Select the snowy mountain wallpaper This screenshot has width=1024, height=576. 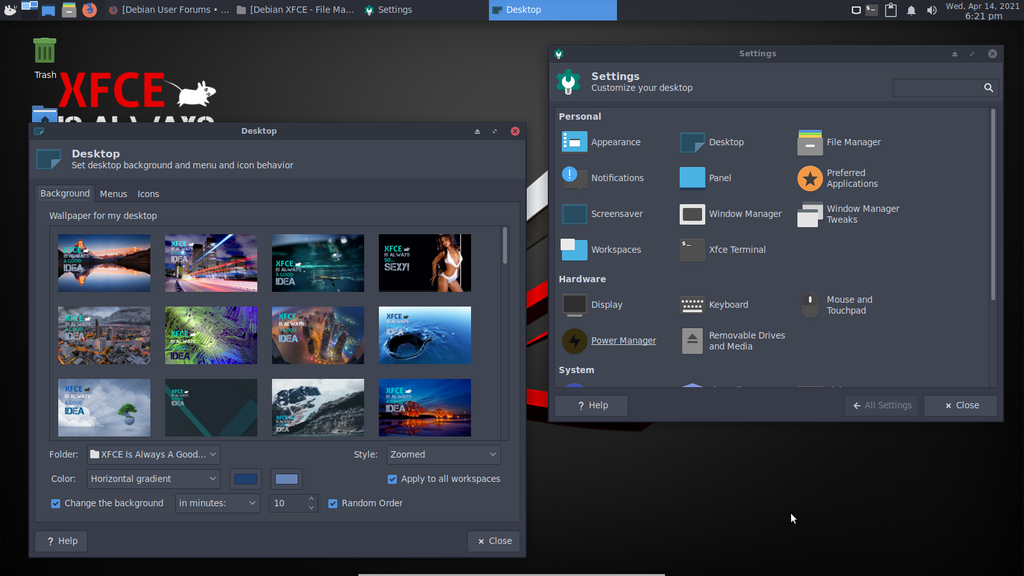318,408
